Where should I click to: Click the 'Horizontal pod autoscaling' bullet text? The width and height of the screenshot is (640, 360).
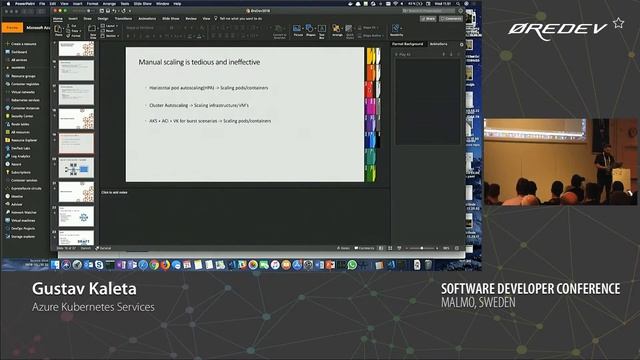point(209,88)
